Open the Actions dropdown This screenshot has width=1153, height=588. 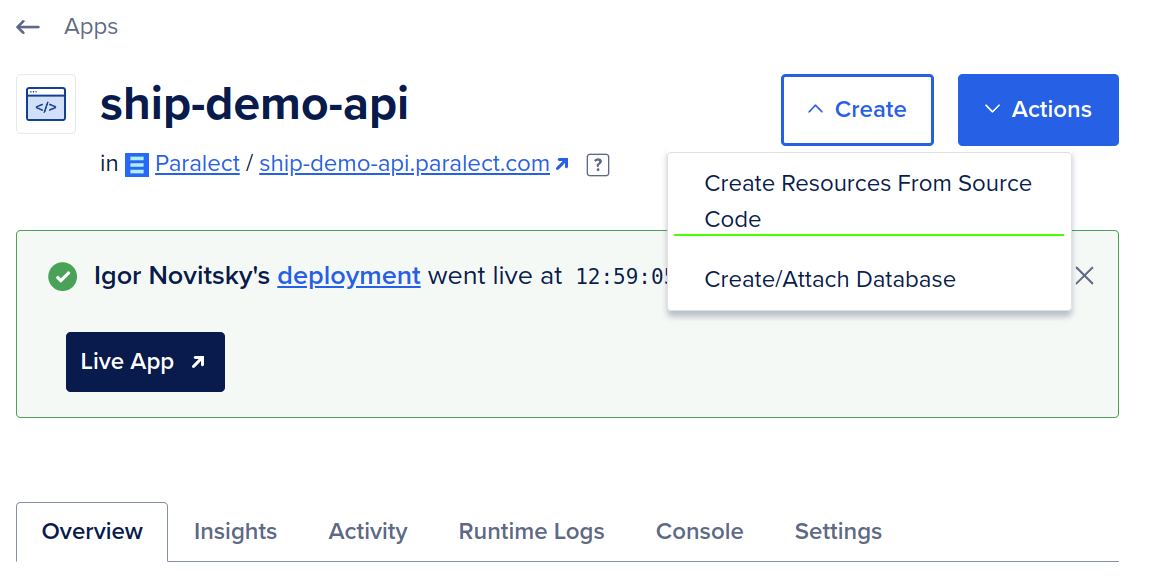click(1038, 109)
